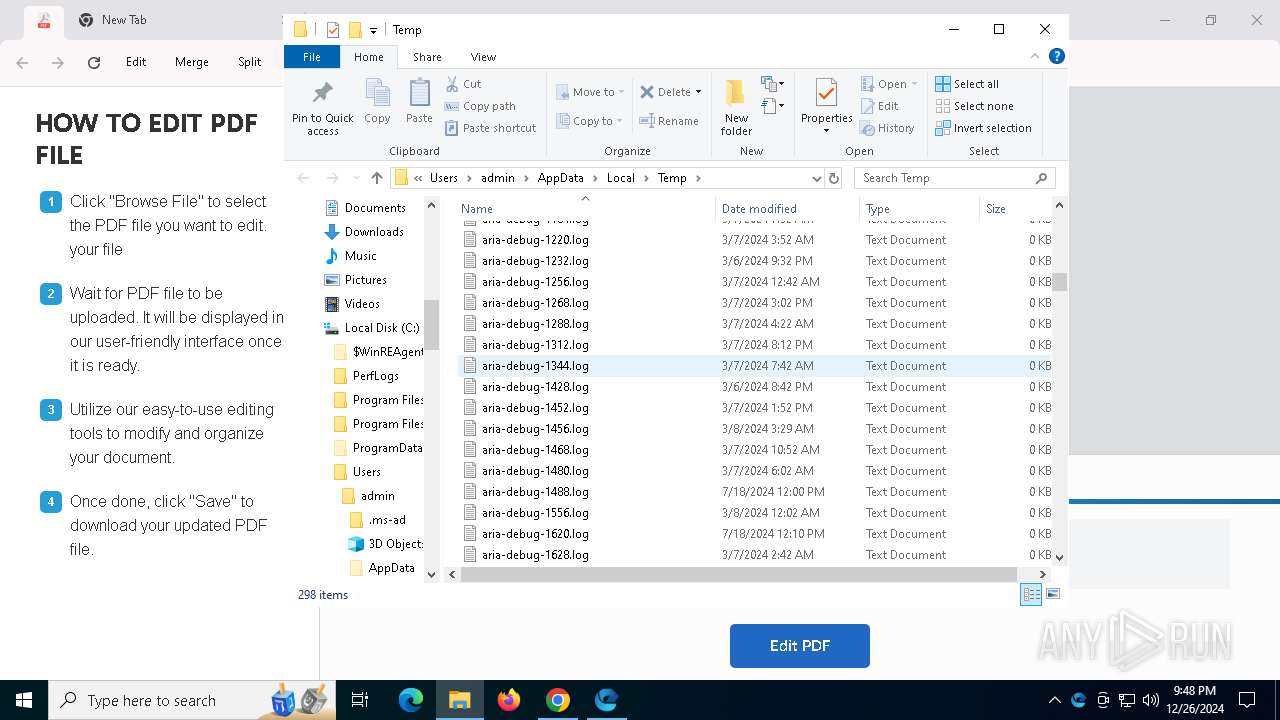1280x720 pixels.
Task: Click the Cut scissors command
Action: tap(463, 84)
